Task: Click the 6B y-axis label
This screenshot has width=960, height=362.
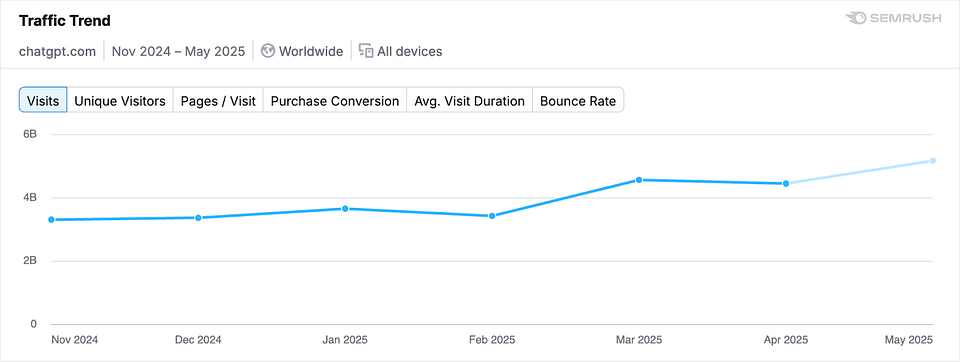Action: (x=30, y=134)
